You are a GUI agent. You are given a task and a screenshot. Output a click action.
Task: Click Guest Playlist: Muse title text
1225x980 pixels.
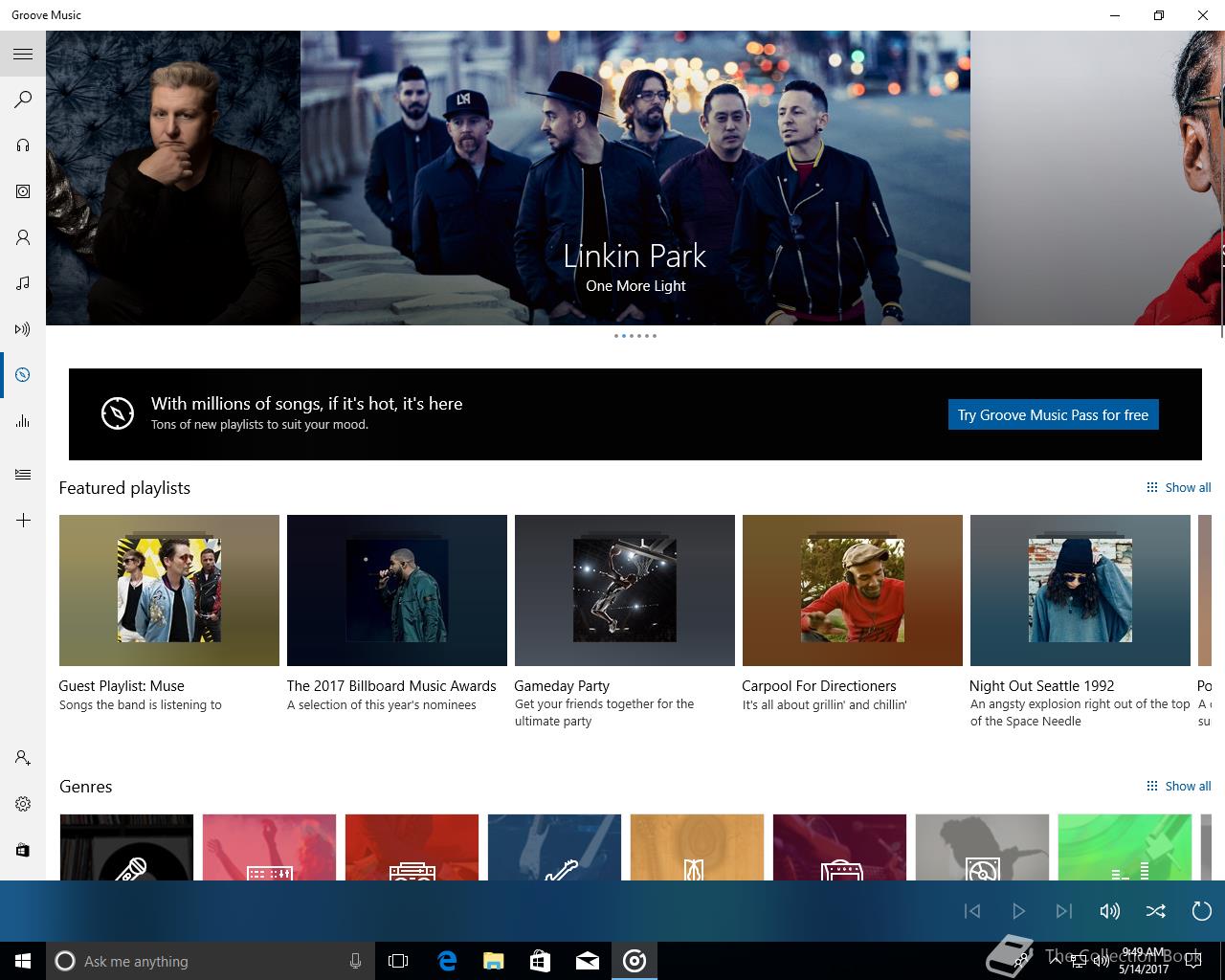[x=122, y=686]
